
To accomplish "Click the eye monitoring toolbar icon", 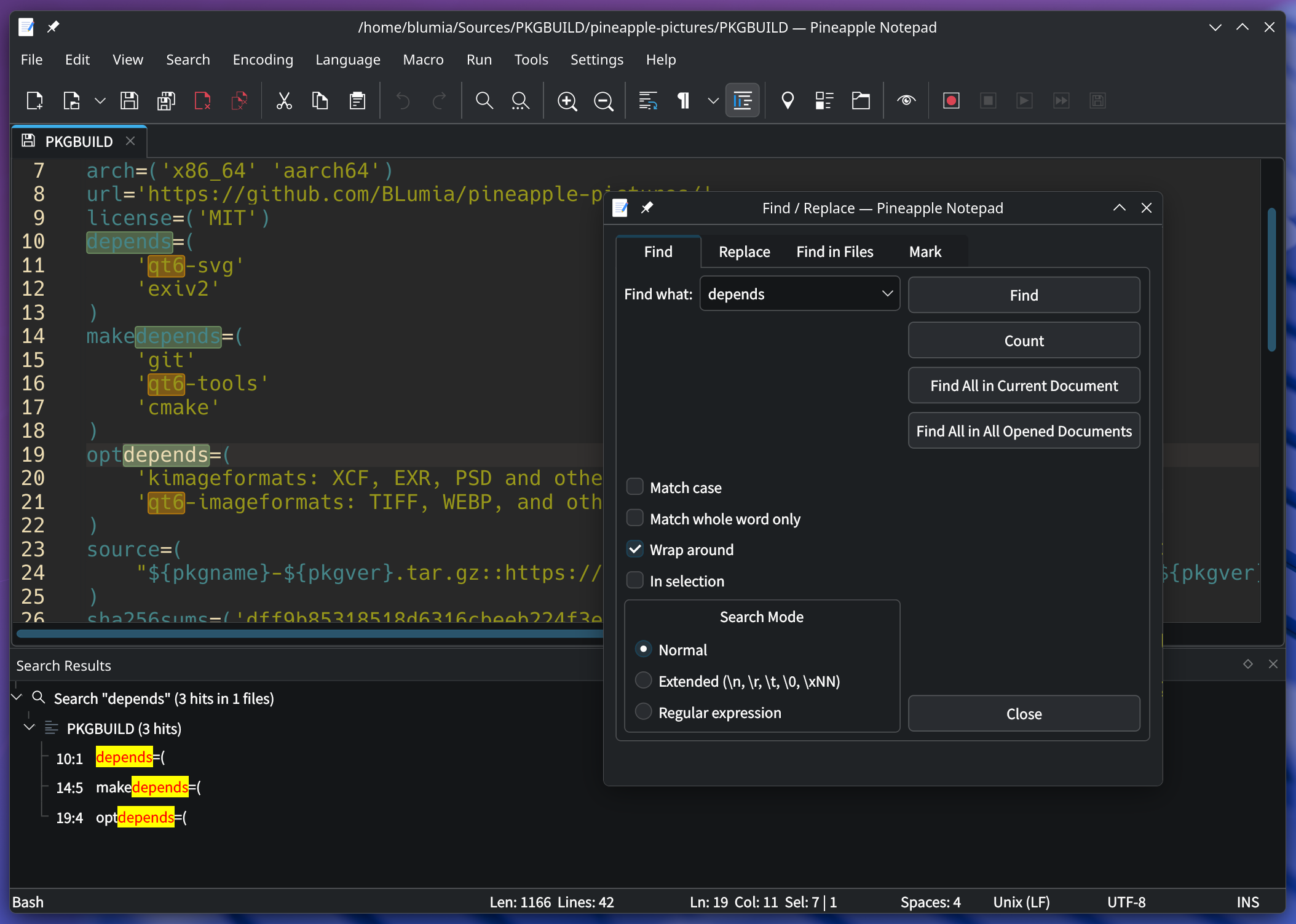I will 906,100.
